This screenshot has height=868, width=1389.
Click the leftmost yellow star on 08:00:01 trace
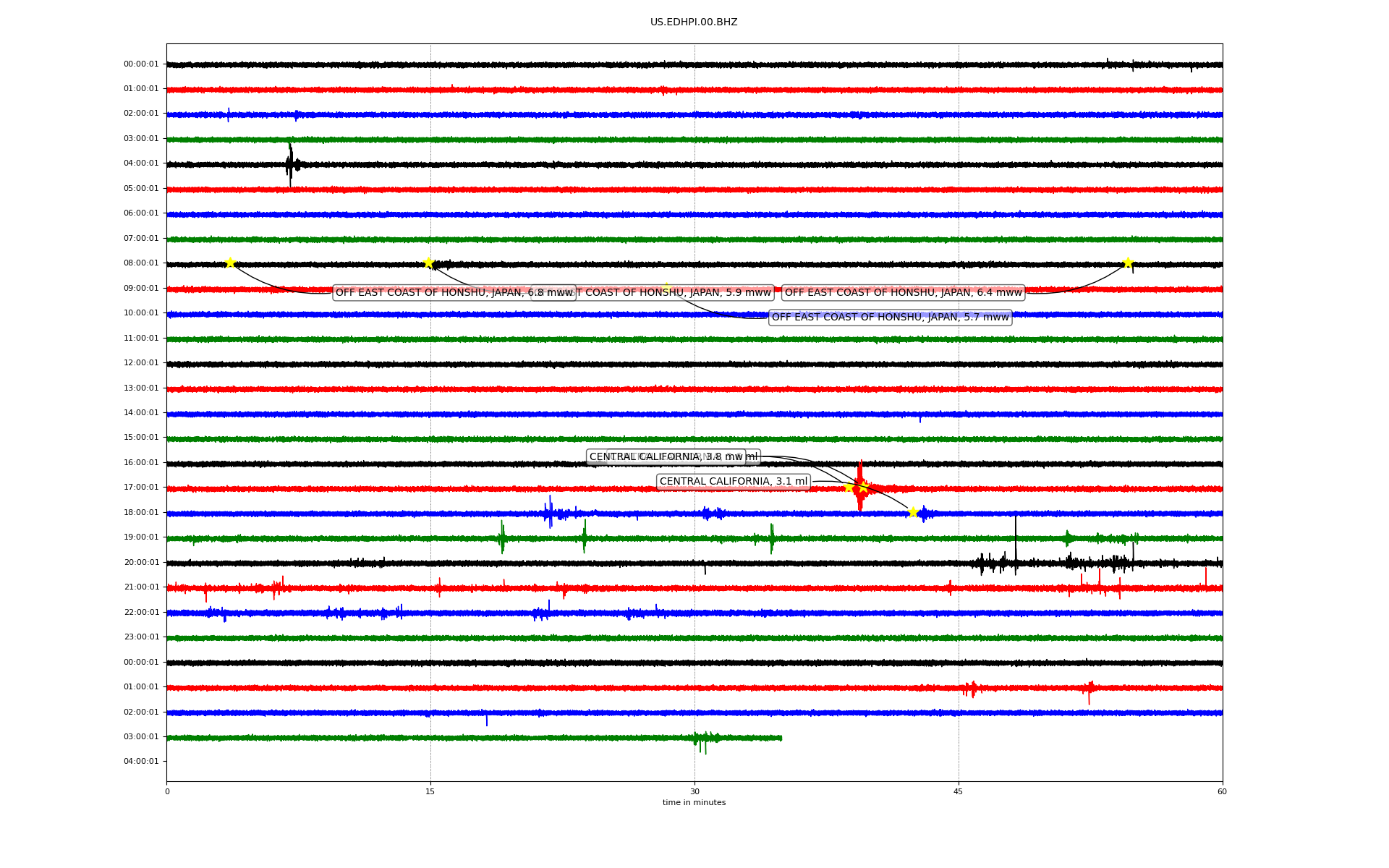(230, 263)
